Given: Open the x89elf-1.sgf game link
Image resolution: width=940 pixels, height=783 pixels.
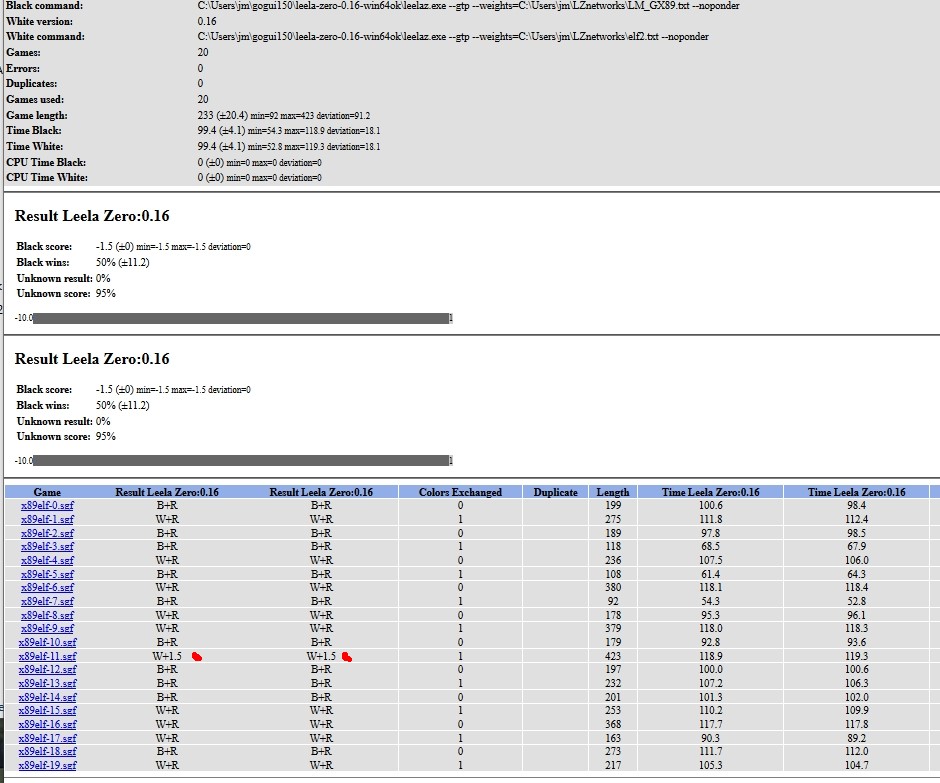Looking at the screenshot, I should coord(47,519).
